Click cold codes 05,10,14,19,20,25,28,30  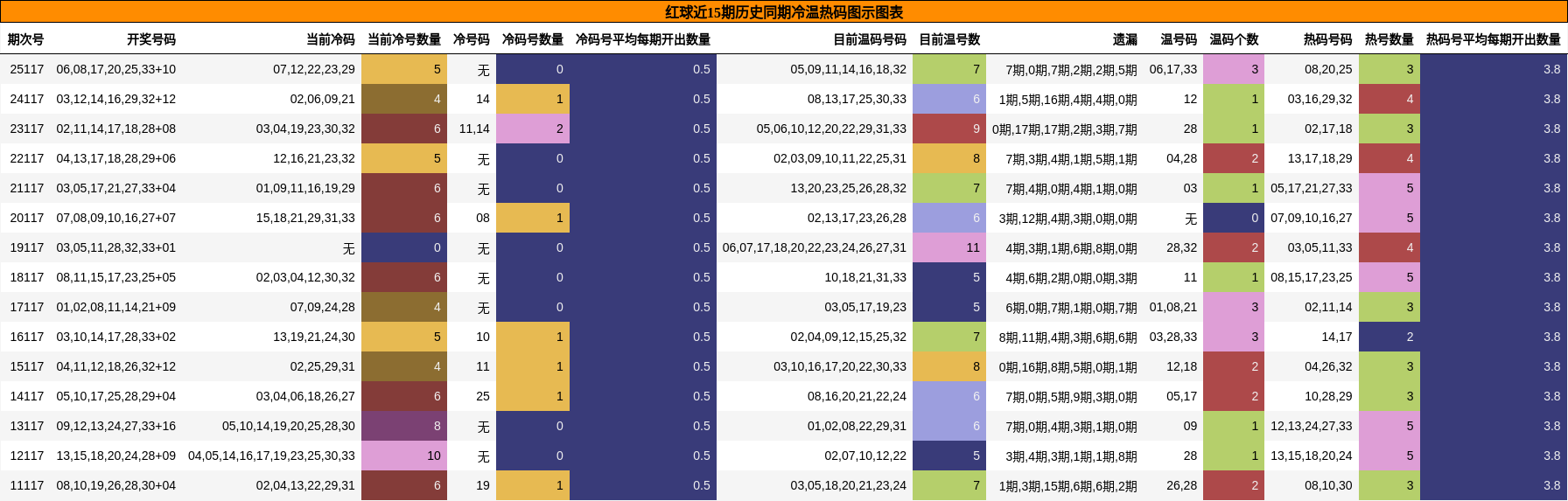coord(289,426)
